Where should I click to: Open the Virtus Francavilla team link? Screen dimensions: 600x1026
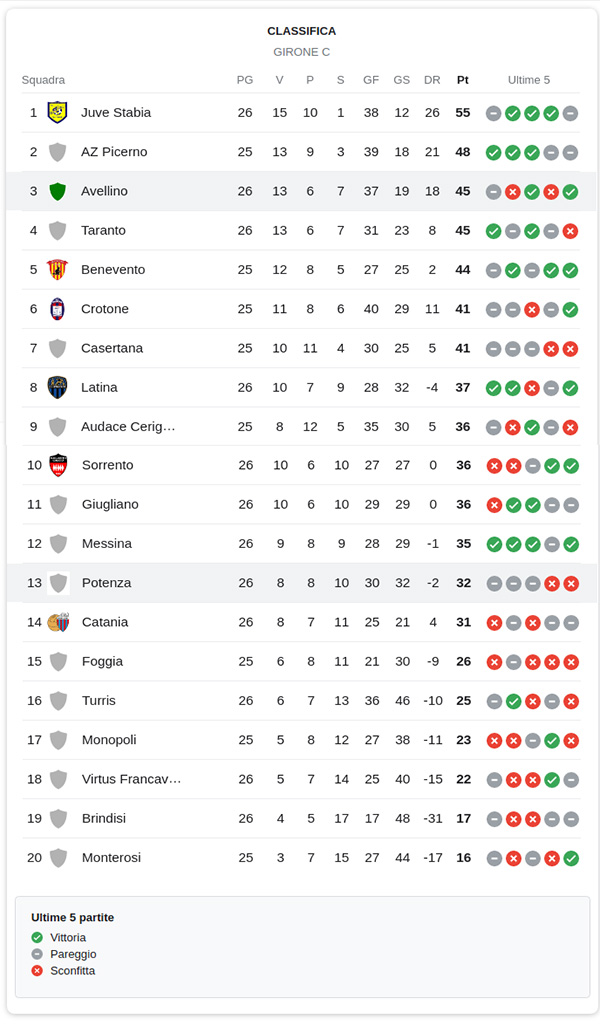131,779
